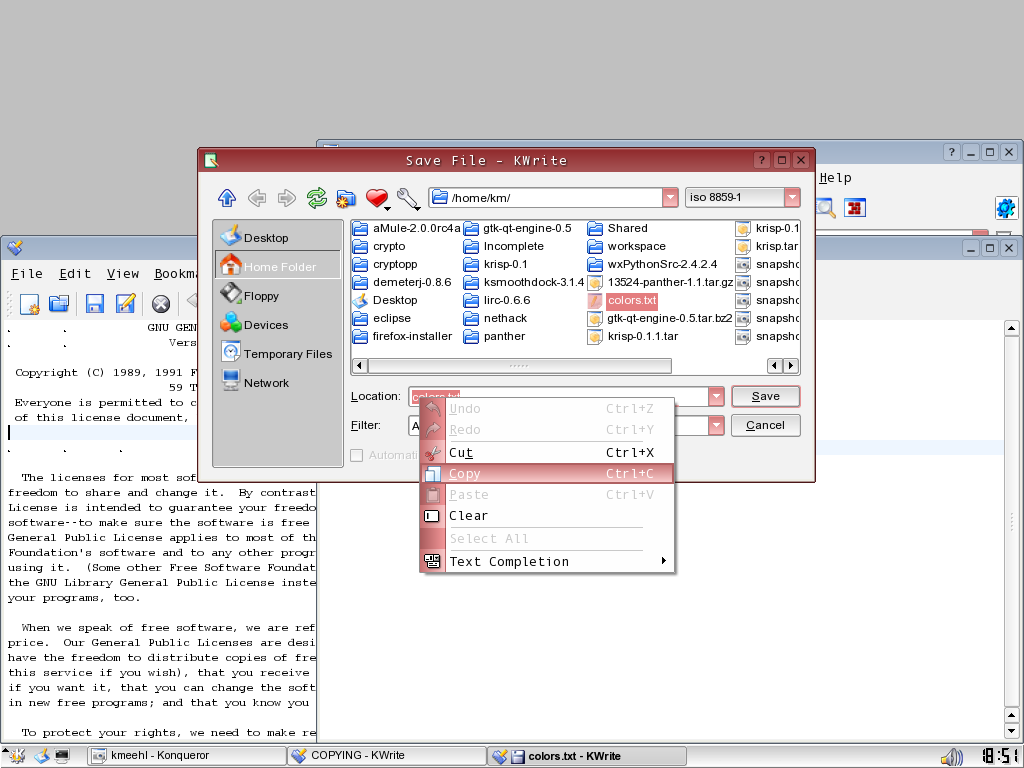1024x768 pixels.
Task: Click the Cancel button
Action: [765, 426]
